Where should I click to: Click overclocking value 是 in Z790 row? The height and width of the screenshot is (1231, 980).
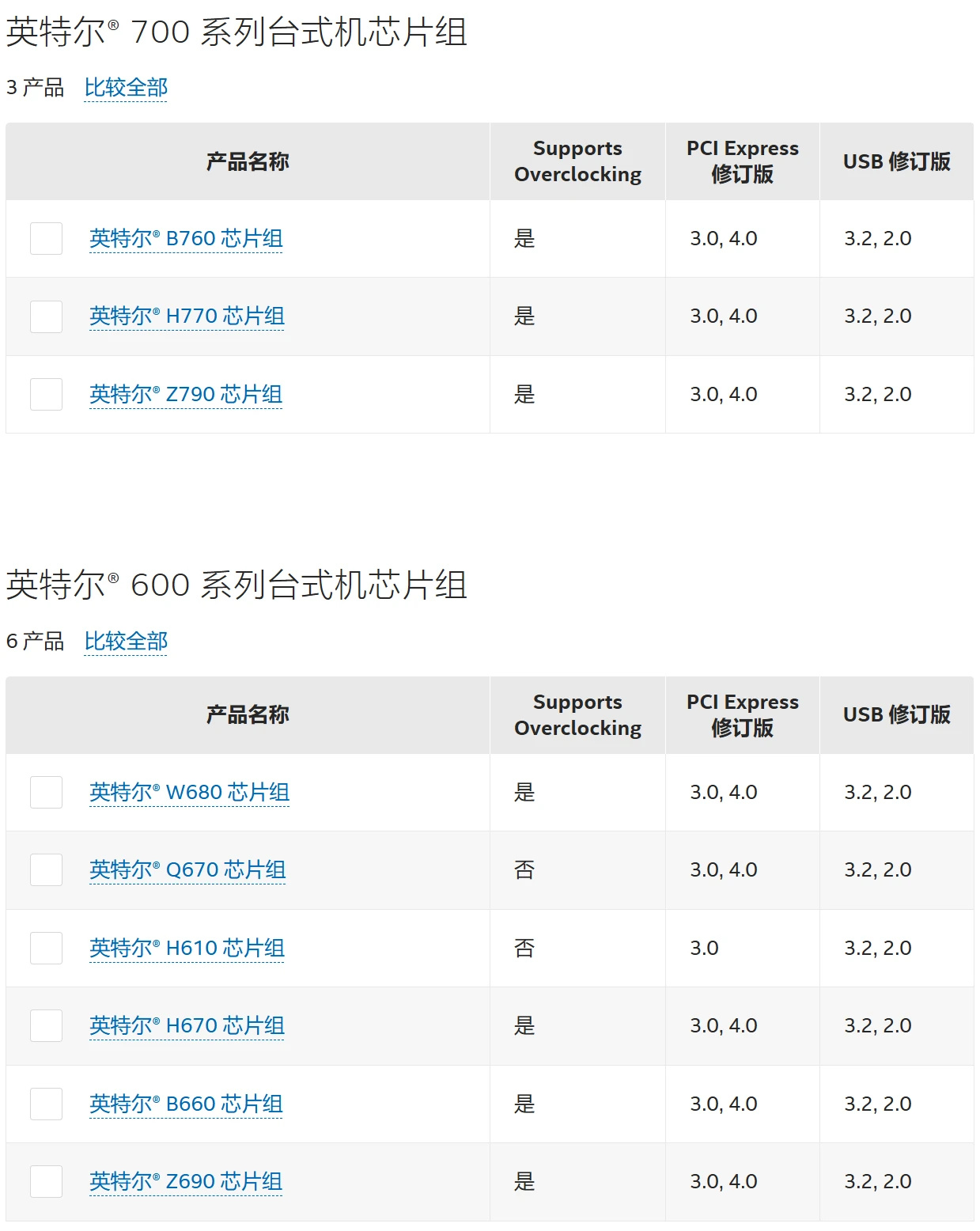point(524,394)
